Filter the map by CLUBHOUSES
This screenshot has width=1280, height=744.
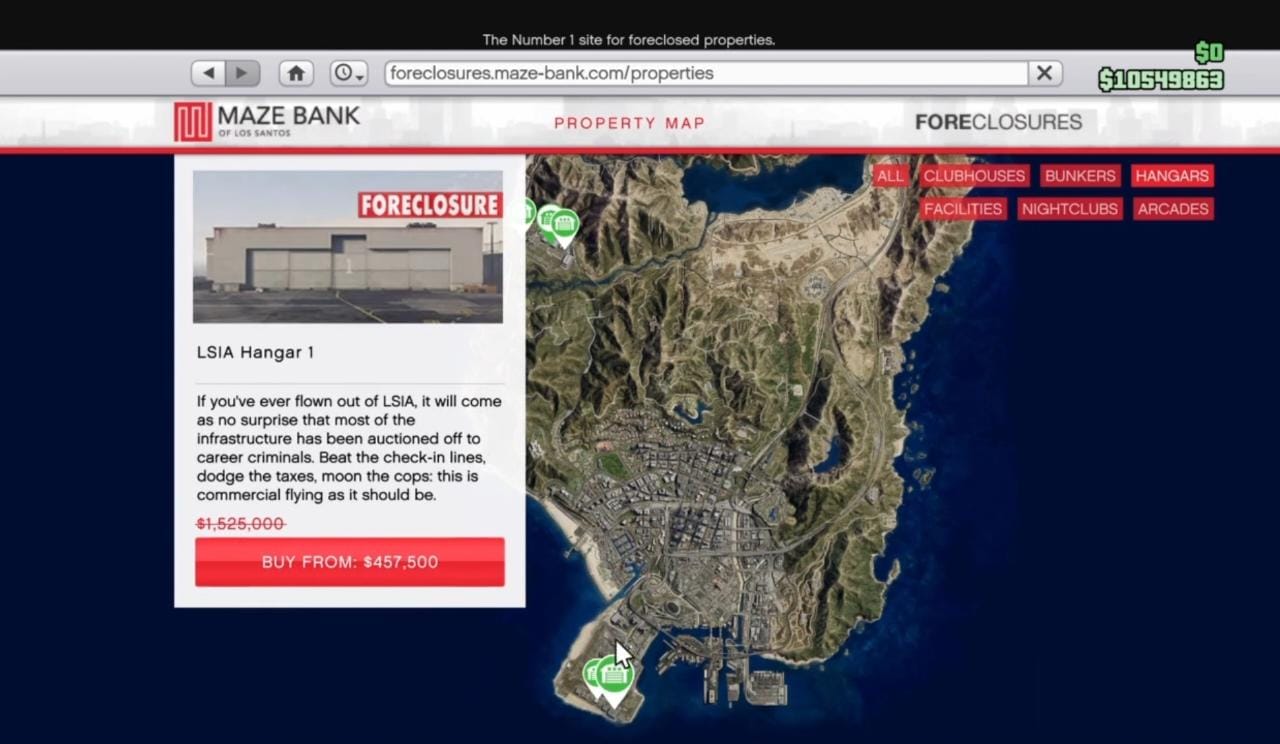(974, 176)
